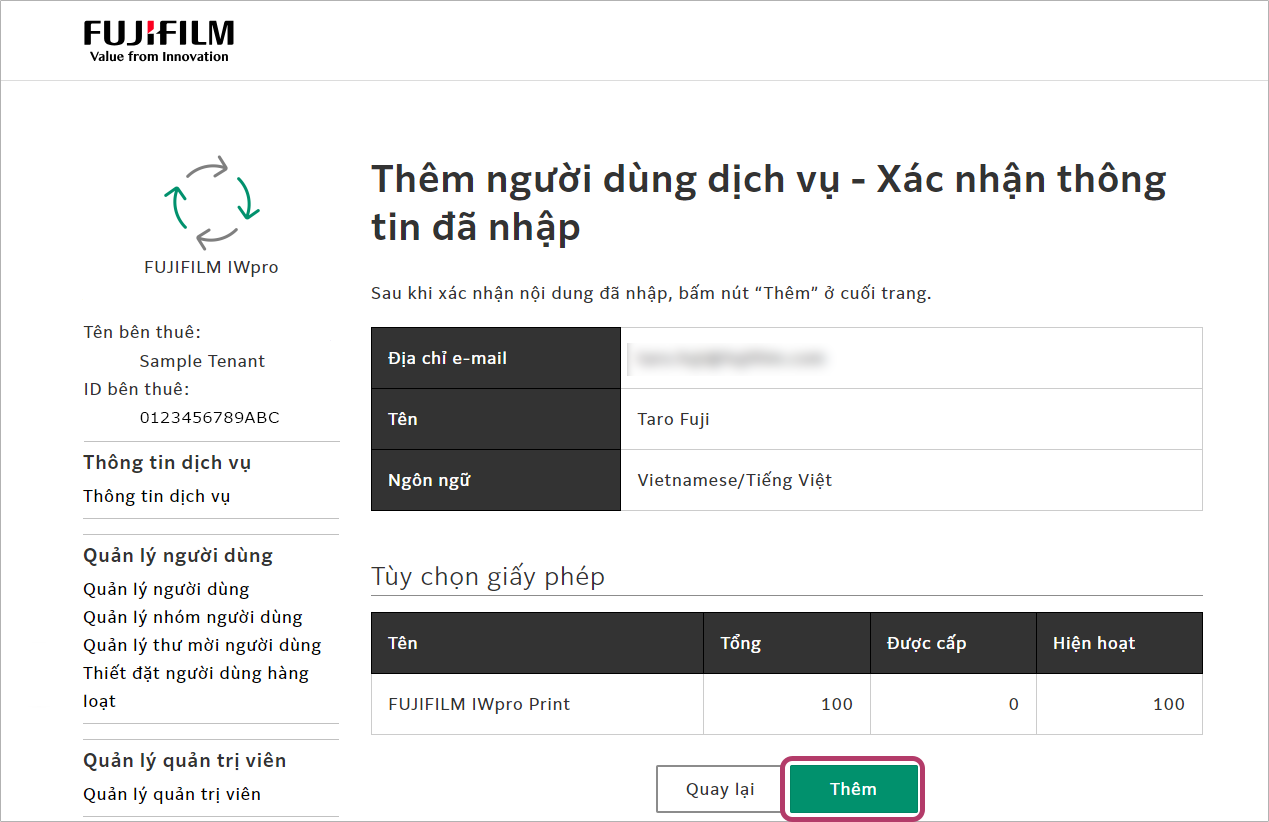This screenshot has height=822, width=1269.
Task: Click the Ngôn ngữ row header
Action: tap(496, 480)
